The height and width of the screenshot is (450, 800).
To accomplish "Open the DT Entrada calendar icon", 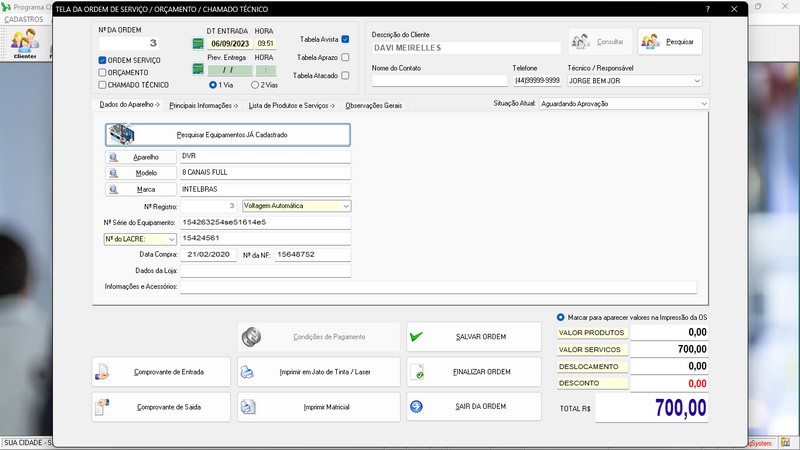I will pyautogui.click(x=198, y=43).
